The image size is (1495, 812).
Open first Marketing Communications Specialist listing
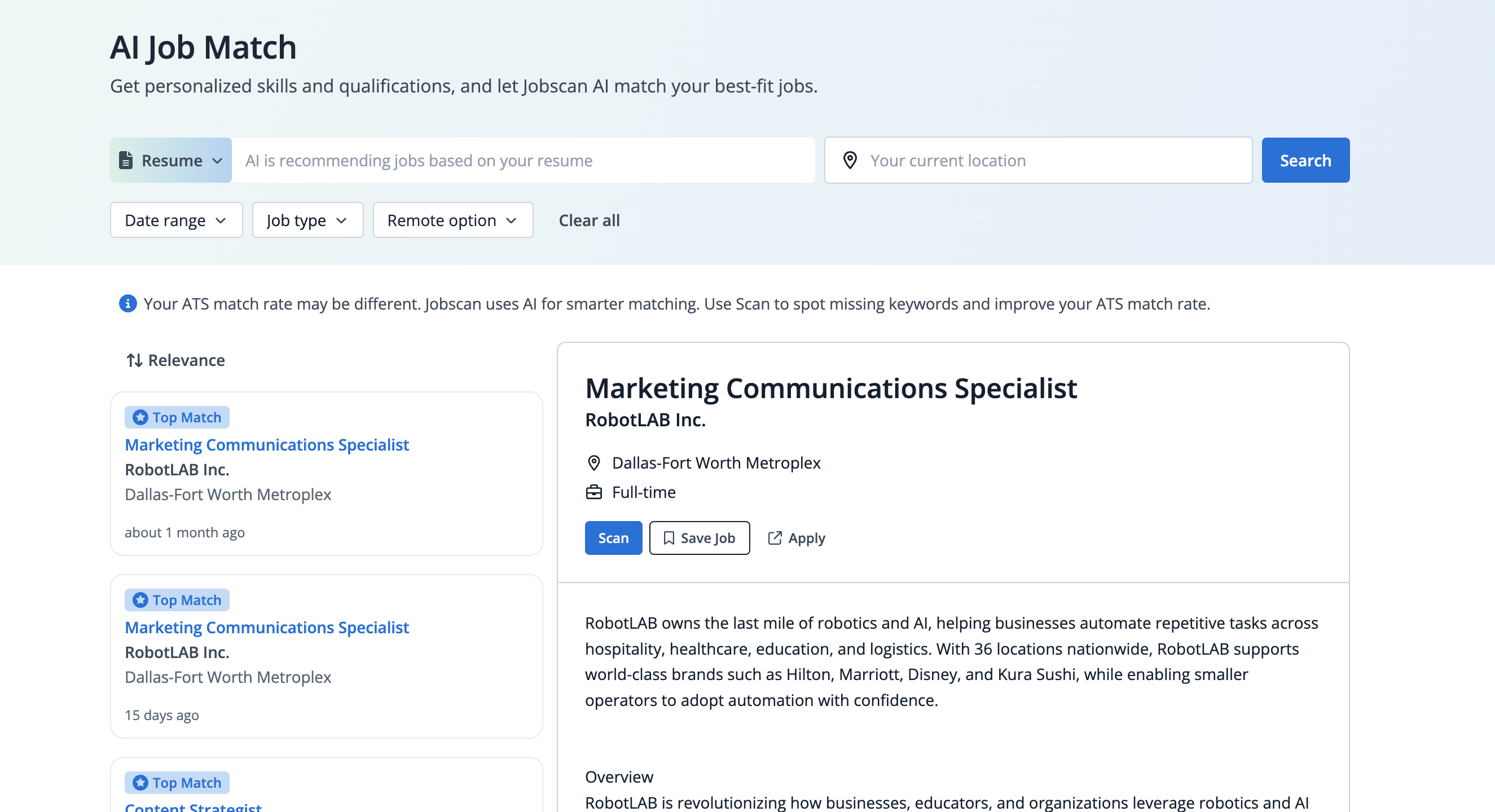pos(266,445)
